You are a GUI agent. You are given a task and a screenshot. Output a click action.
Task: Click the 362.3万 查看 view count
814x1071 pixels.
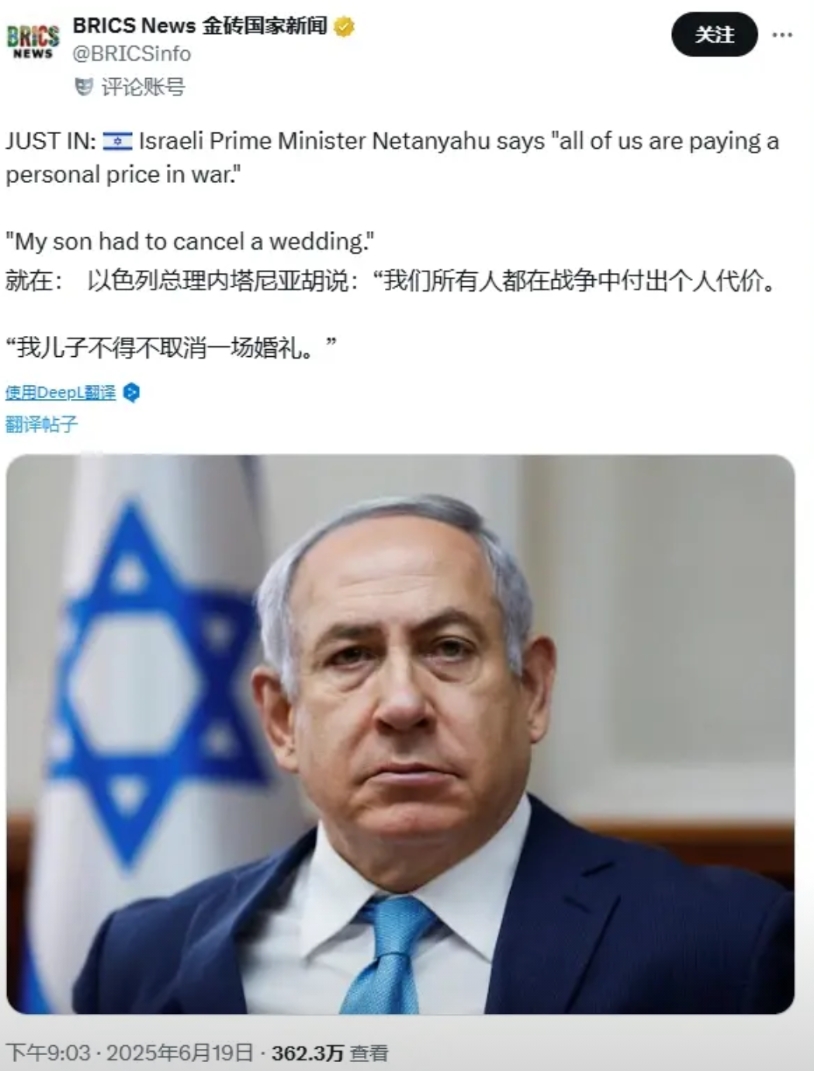330,1053
